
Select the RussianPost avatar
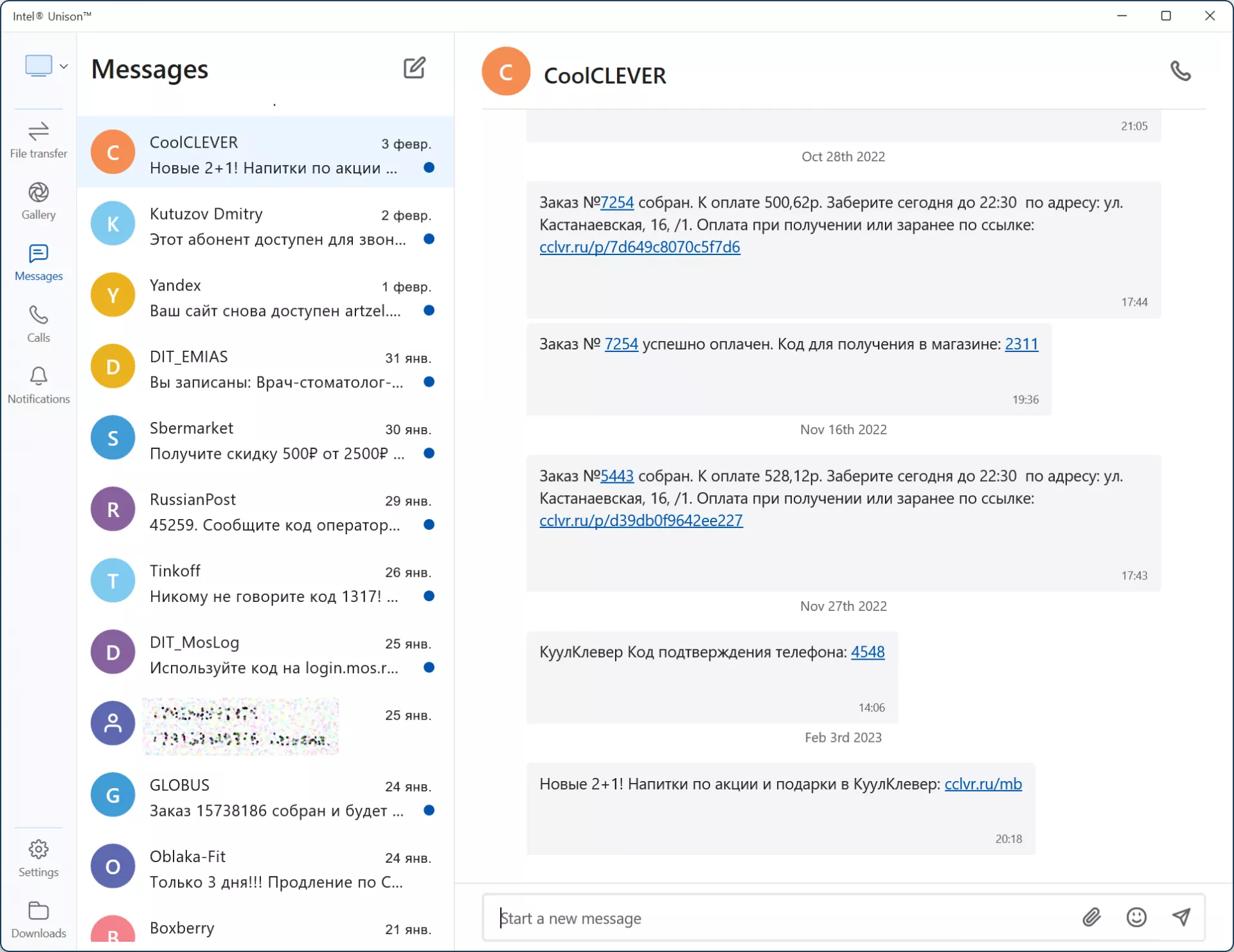tap(113, 509)
